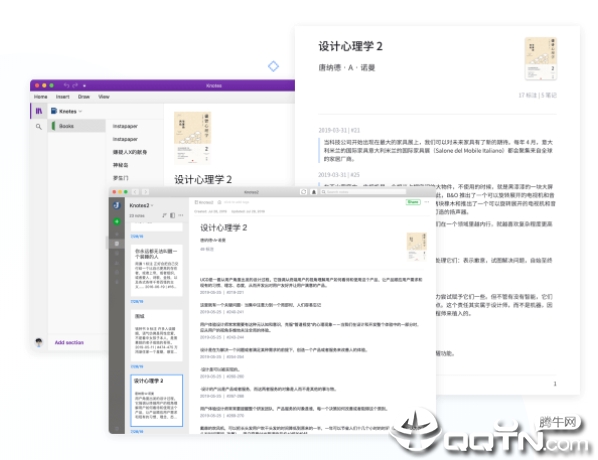Image resolution: width=598 pixels, height=460 pixels.
Task: Switch to the Draw ribbon tab
Action: tap(84, 97)
